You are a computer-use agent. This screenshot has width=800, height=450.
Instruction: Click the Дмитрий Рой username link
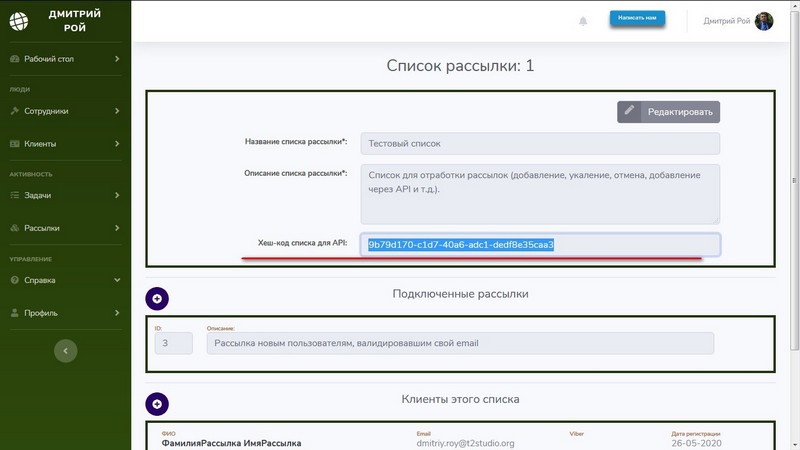(726, 21)
